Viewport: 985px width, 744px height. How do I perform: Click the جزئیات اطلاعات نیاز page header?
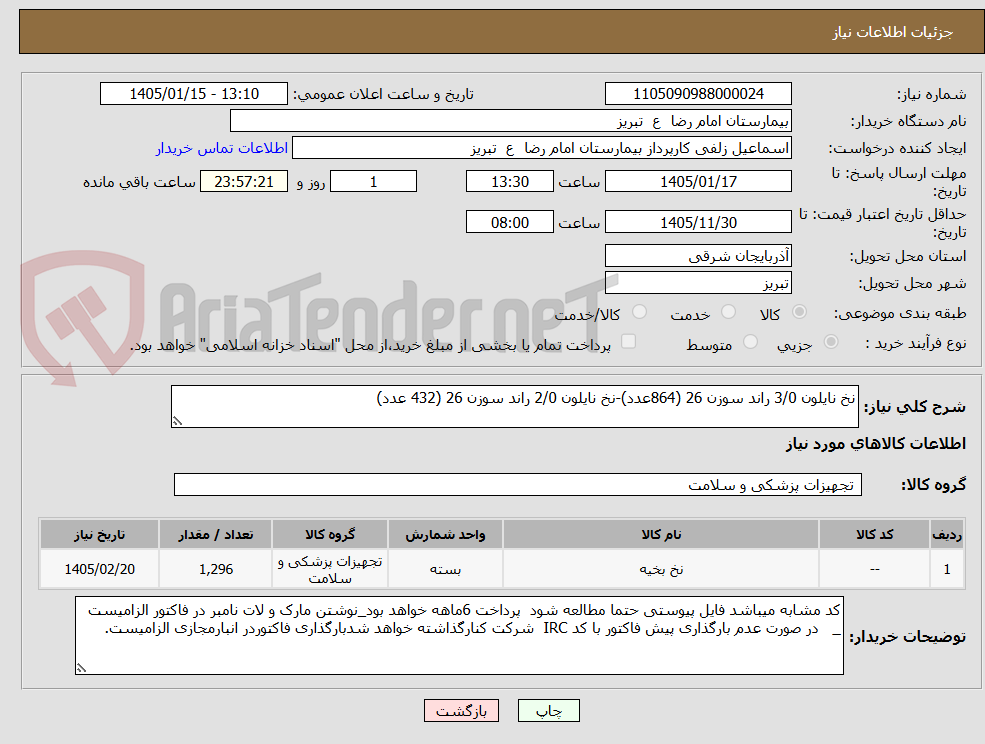coord(893,32)
